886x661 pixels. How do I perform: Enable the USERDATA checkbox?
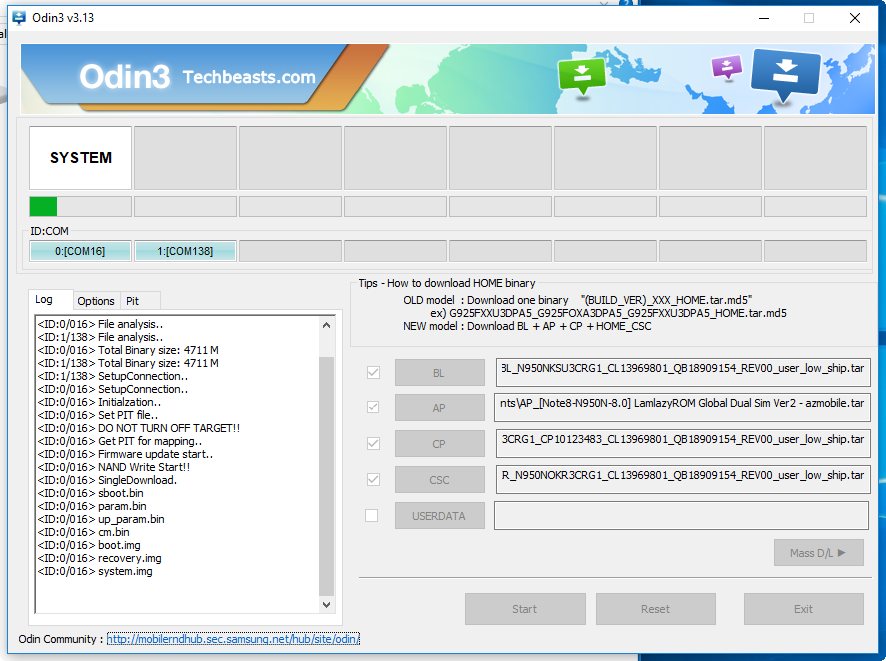tap(372, 515)
